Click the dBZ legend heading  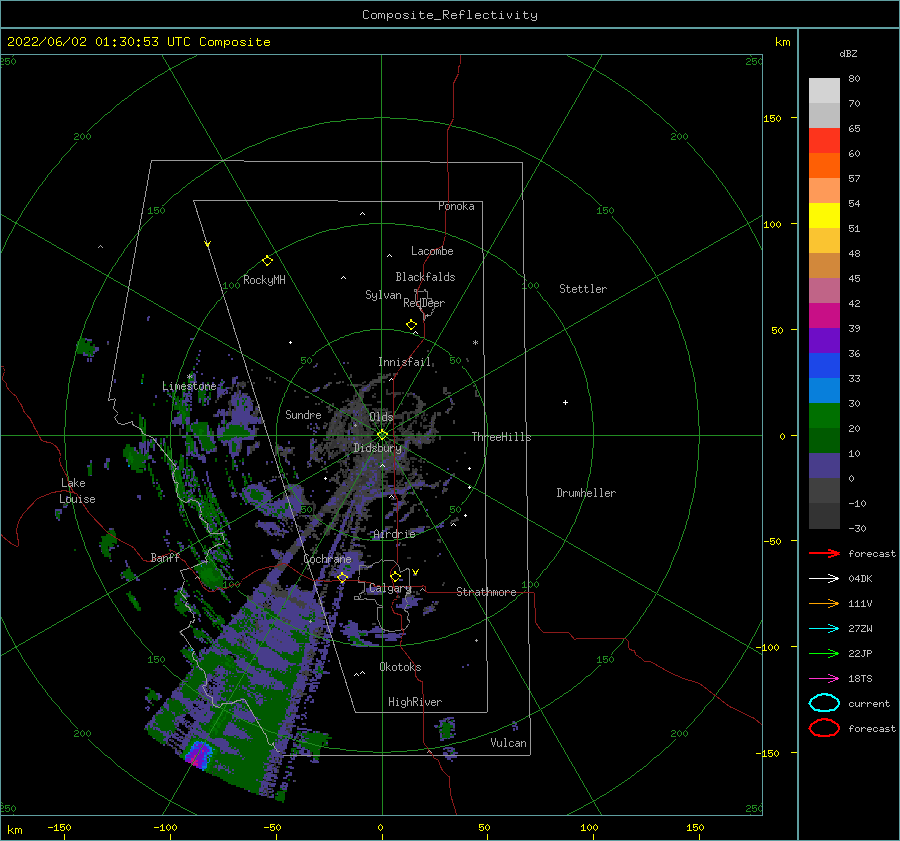click(848, 53)
